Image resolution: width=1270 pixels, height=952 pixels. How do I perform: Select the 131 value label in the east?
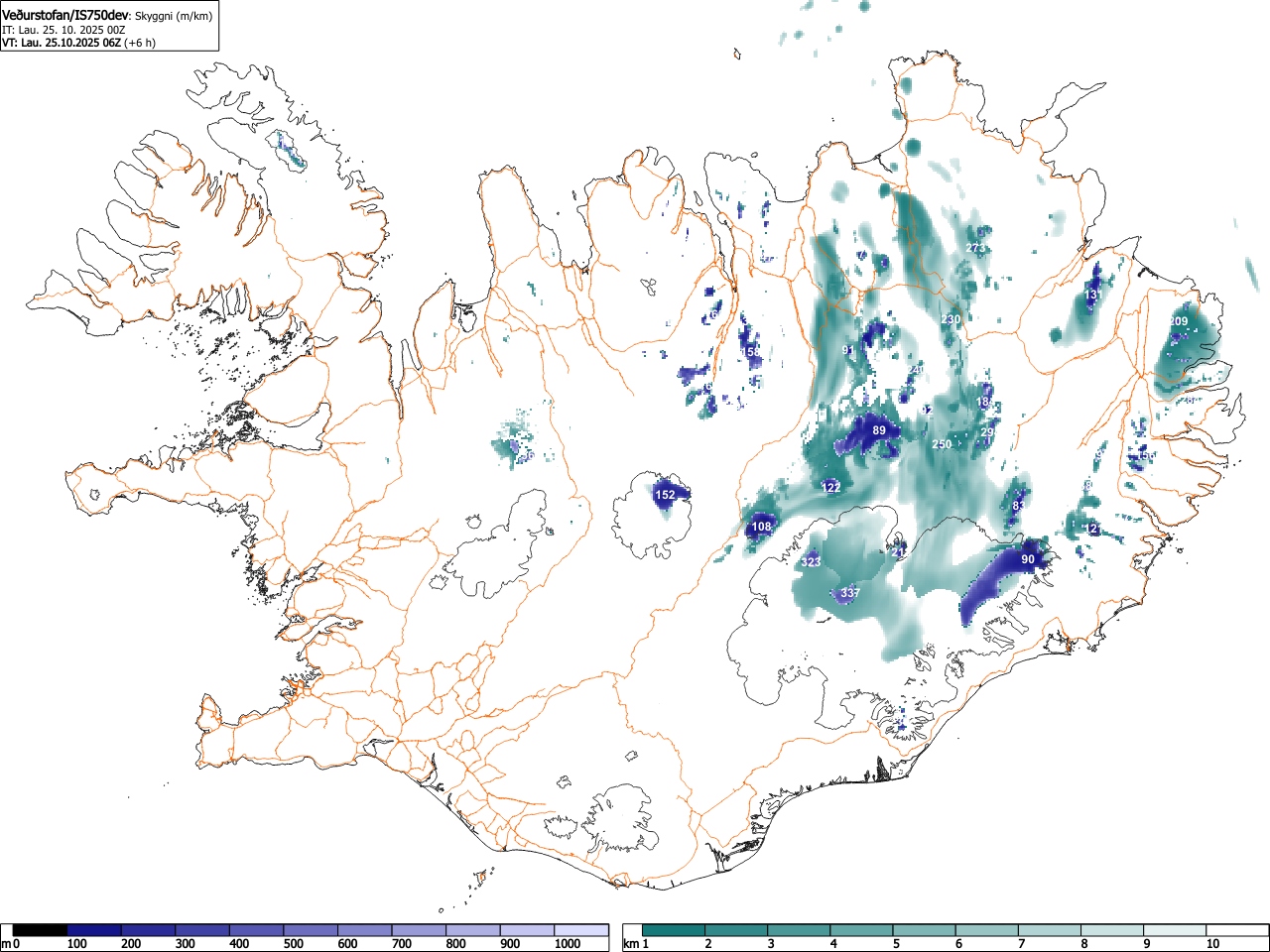1093,295
